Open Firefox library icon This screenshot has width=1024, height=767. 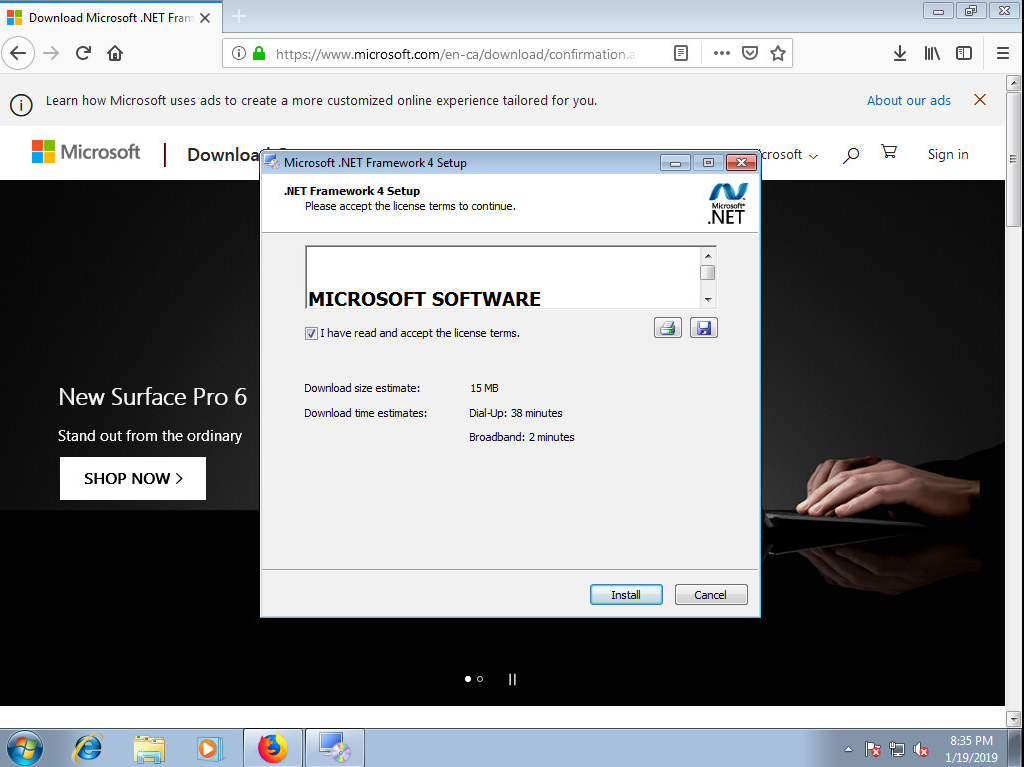932,54
